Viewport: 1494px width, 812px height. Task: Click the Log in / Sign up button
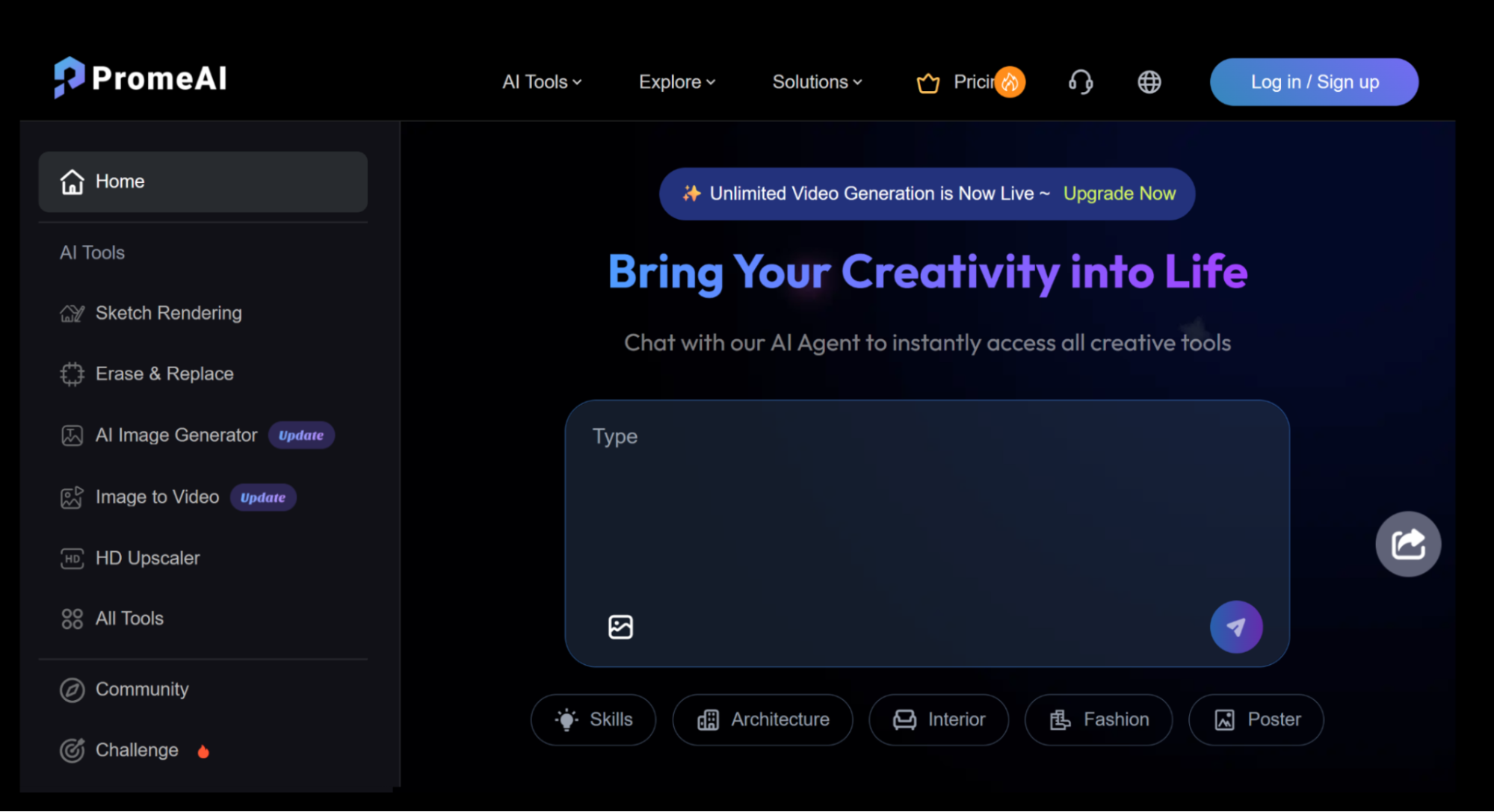tap(1314, 82)
